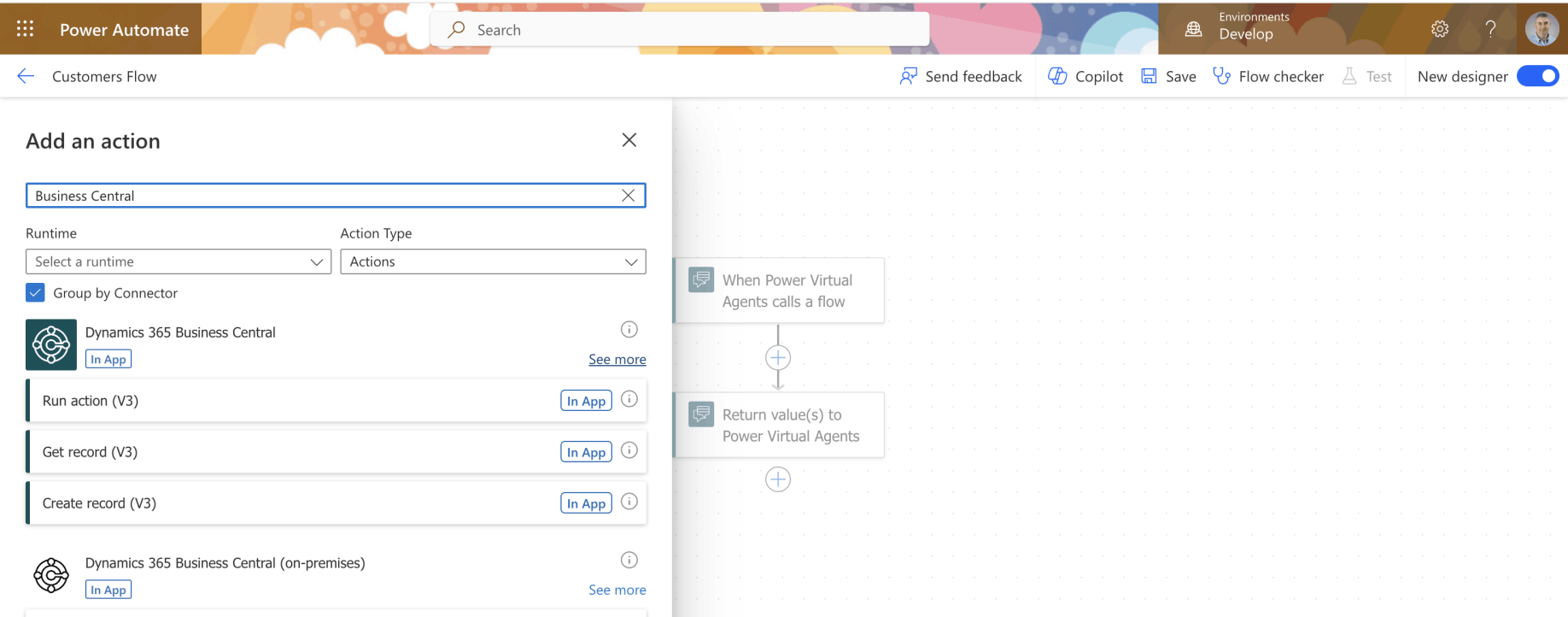The width and height of the screenshot is (1568, 617).
Task: Click the Dynamics 365 Business Central connector icon
Action: 51,344
